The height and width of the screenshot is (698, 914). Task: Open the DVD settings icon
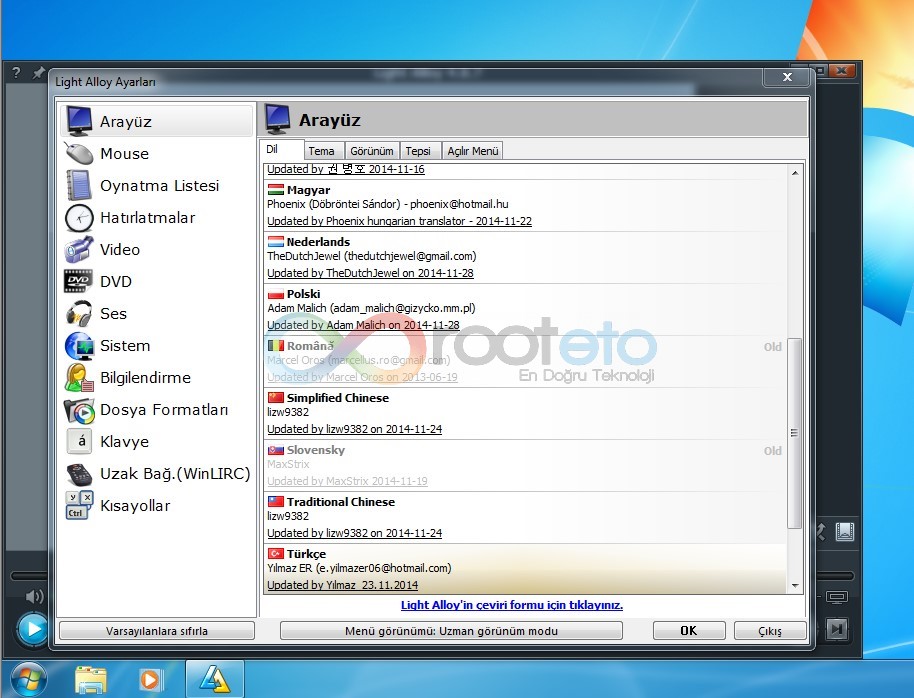pyautogui.click(x=79, y=281)
